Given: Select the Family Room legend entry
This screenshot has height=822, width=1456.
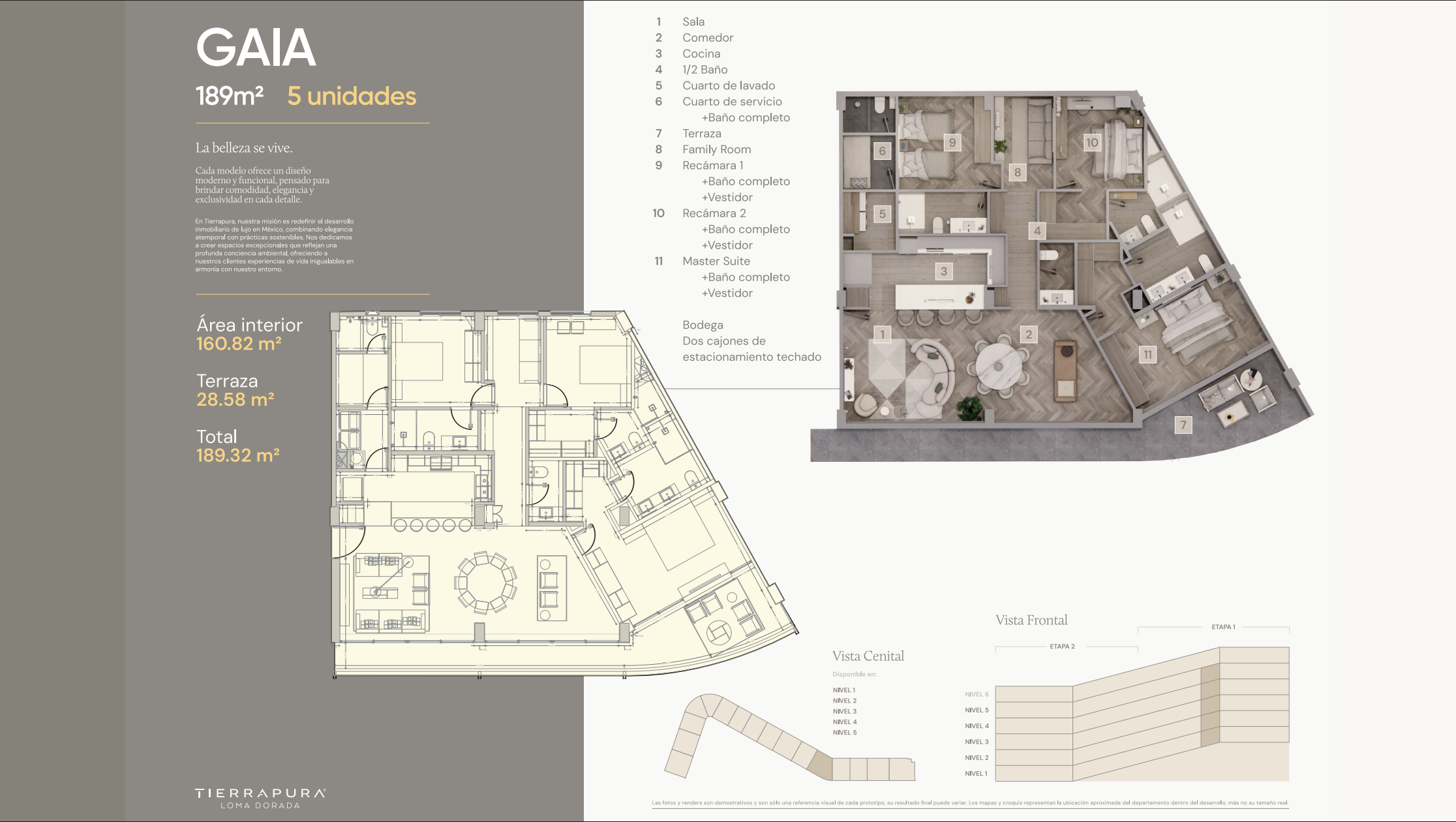Looking at the screenshot, I should tap(716, 149).
